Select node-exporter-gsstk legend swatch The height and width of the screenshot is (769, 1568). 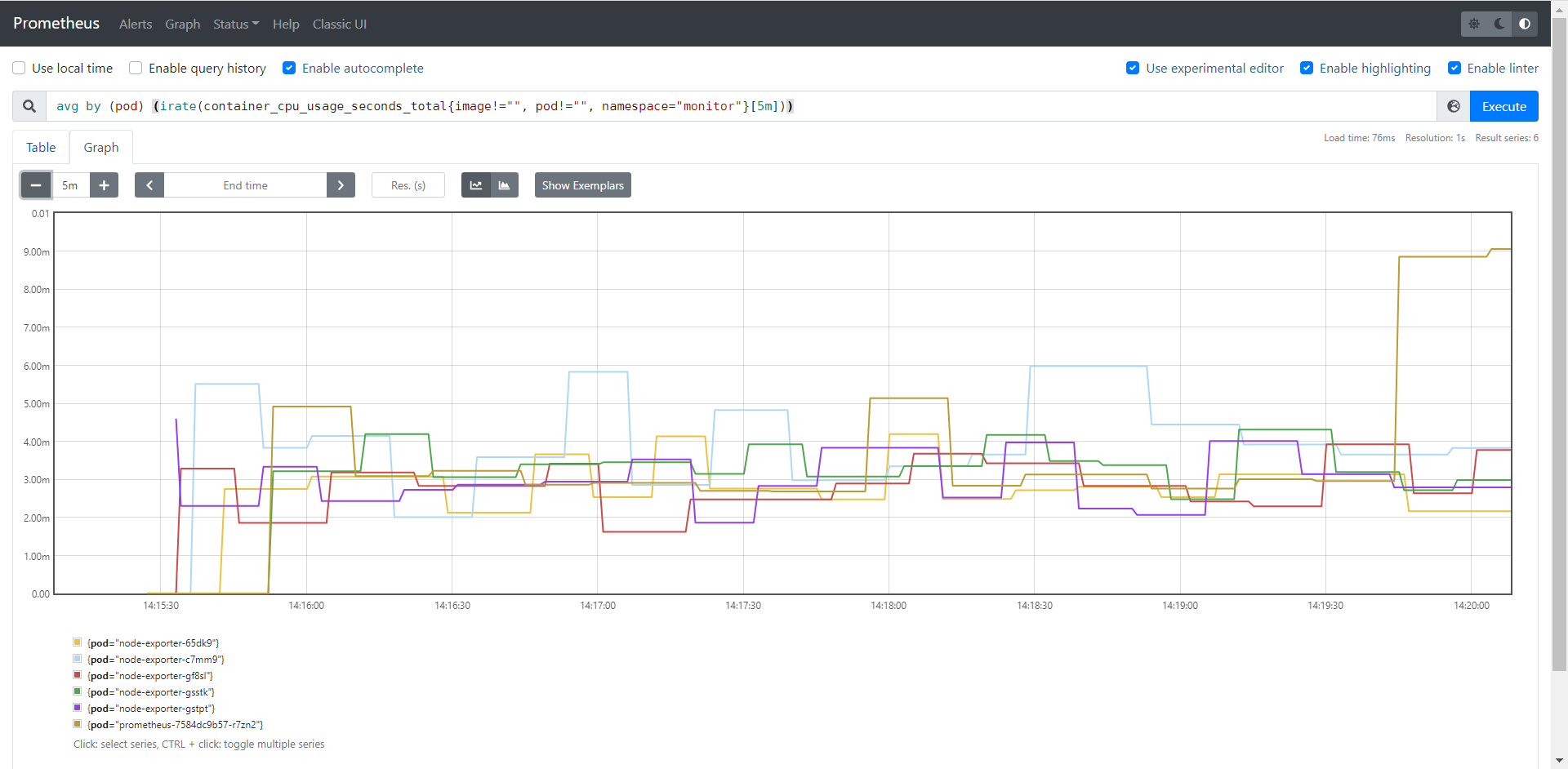pos(78,691)
